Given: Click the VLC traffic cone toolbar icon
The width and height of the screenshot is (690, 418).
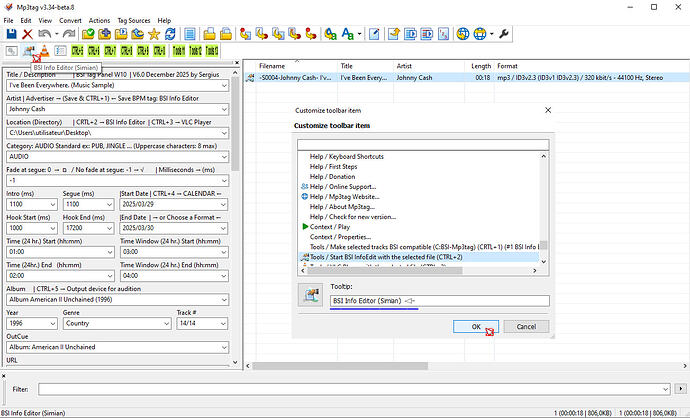Looking at the screenshot, I should tap(44, 51).
